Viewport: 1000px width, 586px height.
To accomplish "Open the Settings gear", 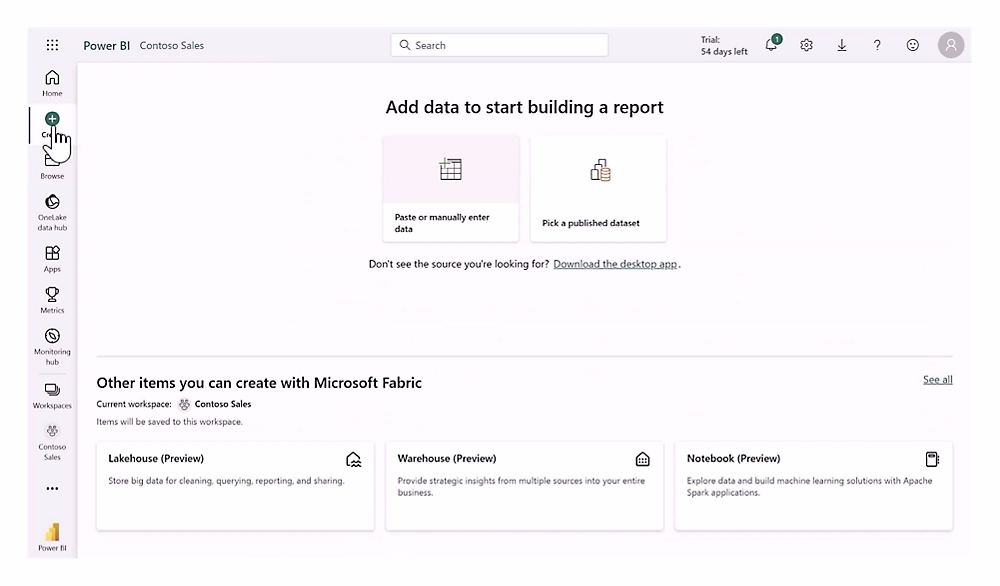I will pyautogui.click(x=806, y=45).
